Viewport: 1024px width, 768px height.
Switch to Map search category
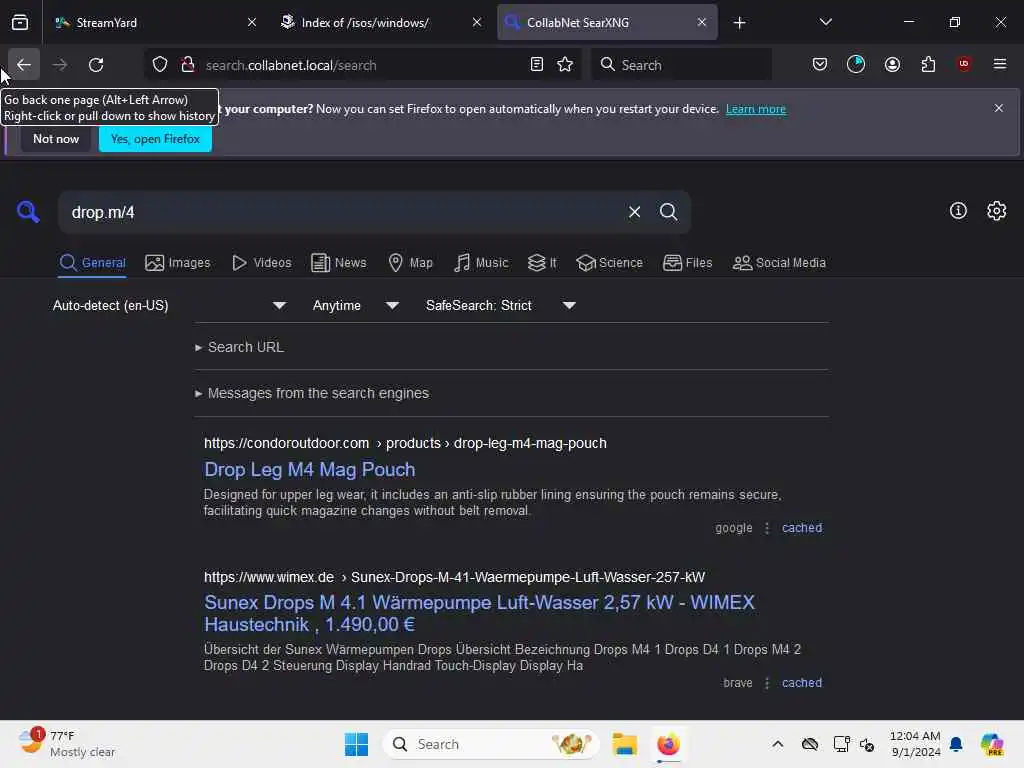[x=410, y=263]
